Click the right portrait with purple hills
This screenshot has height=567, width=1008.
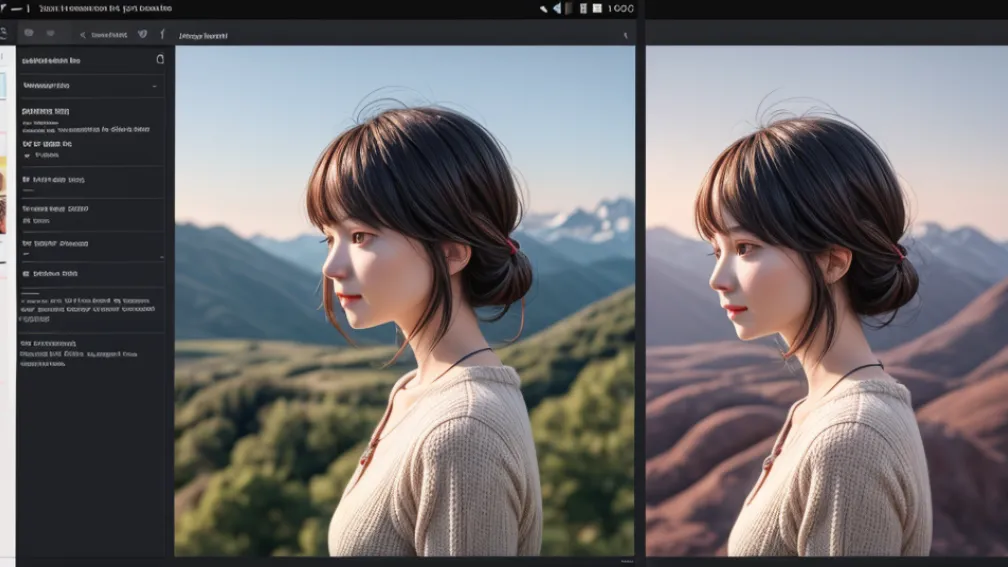[827, 300]
